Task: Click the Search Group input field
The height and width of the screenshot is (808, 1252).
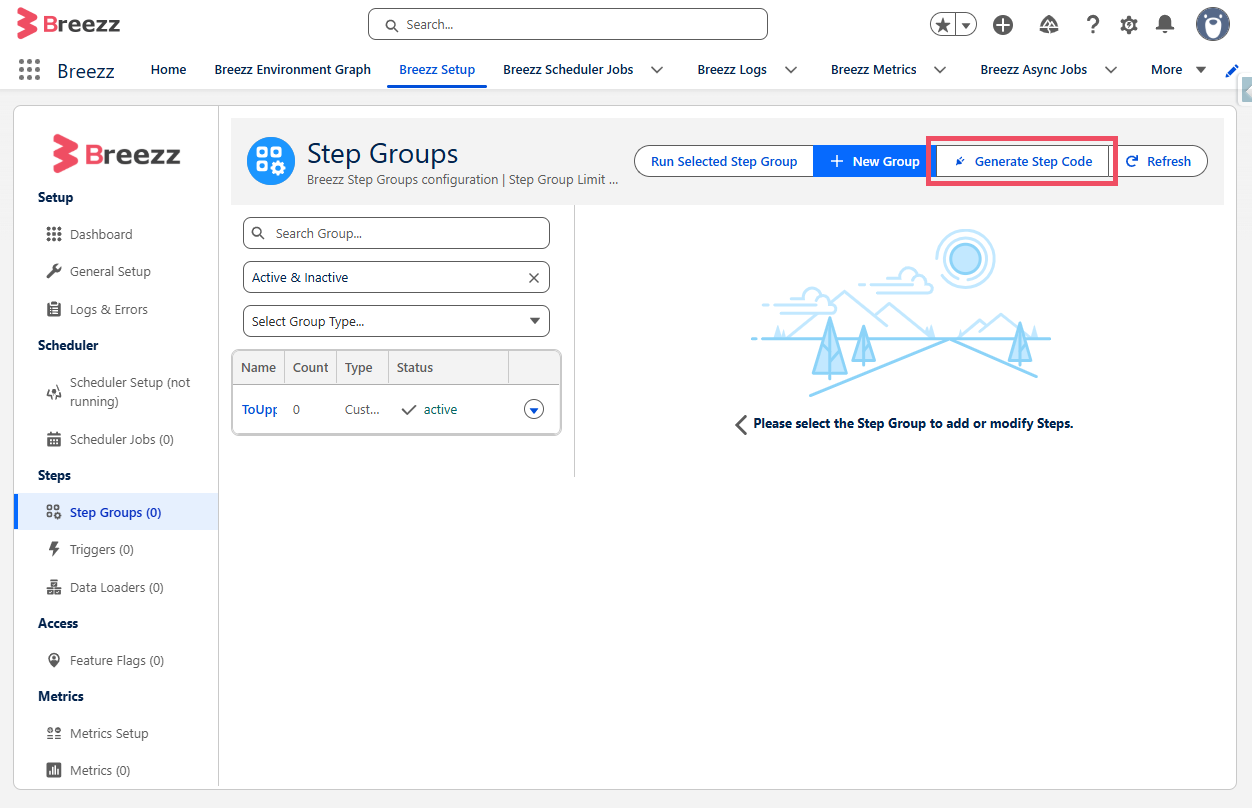Action: tap(396, 233)
